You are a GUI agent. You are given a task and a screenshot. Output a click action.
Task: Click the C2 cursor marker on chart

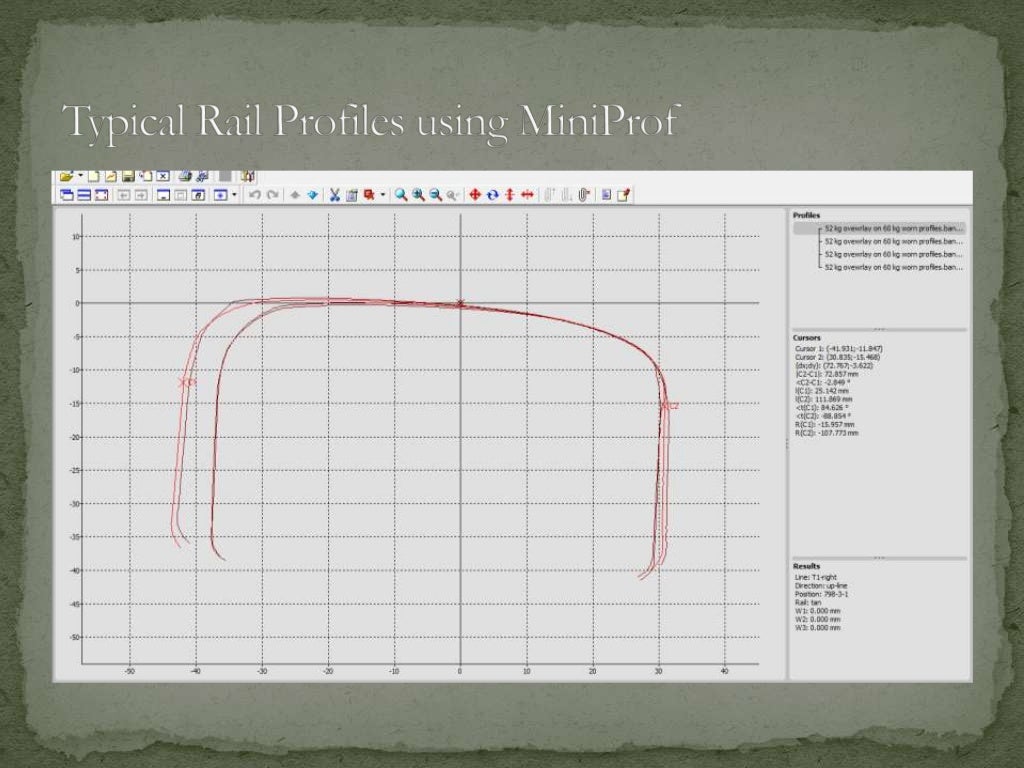coord(669,406)
